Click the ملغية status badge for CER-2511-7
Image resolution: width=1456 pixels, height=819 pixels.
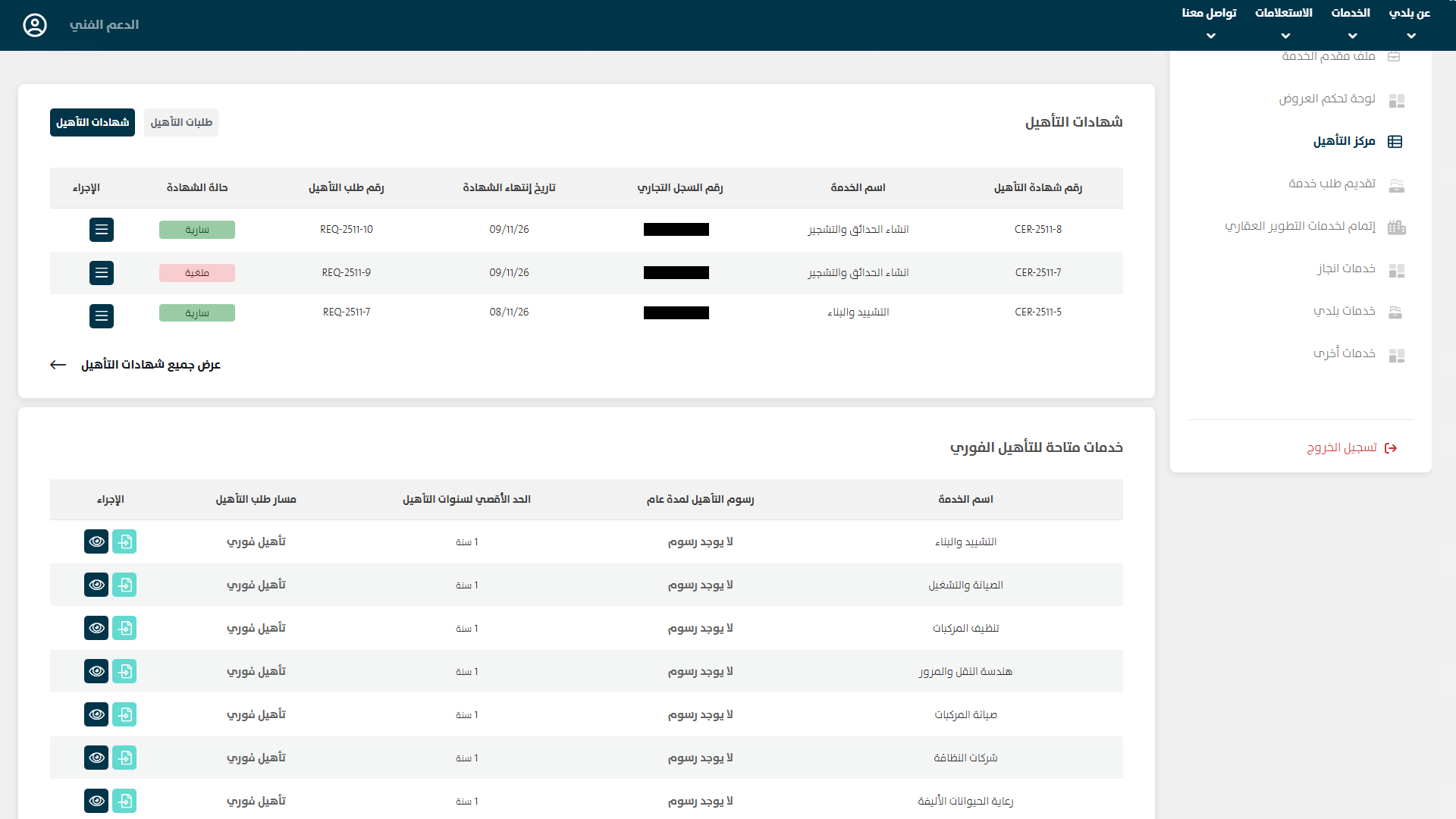tap(197, 273)
